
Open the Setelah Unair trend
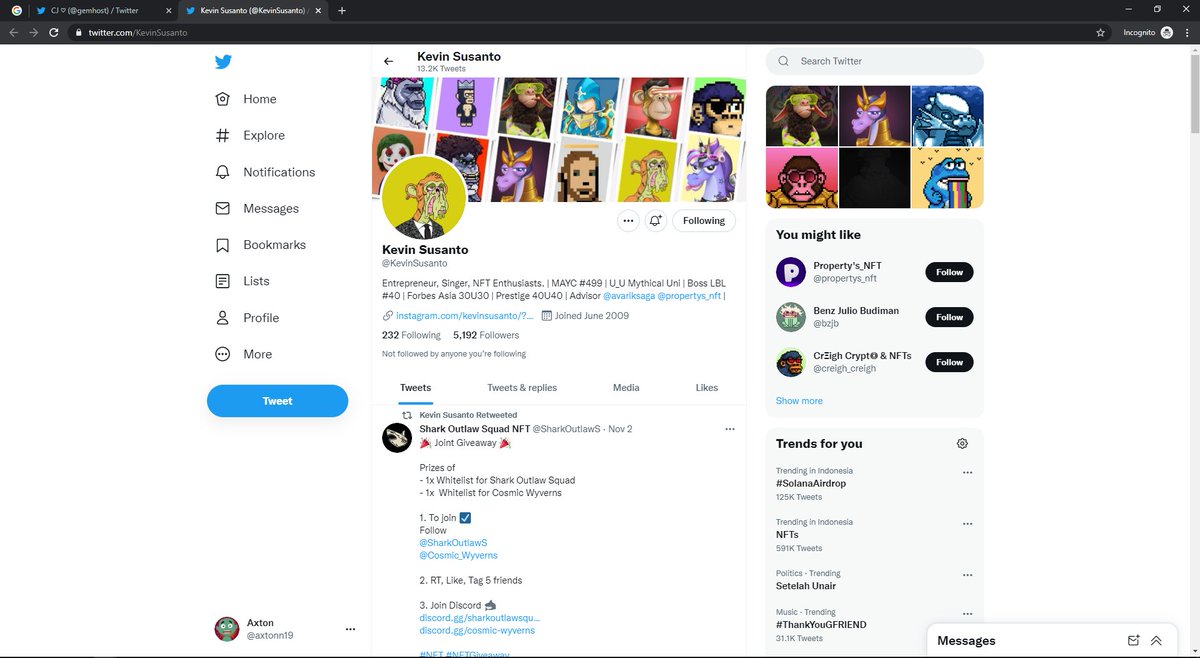point(806,586)
